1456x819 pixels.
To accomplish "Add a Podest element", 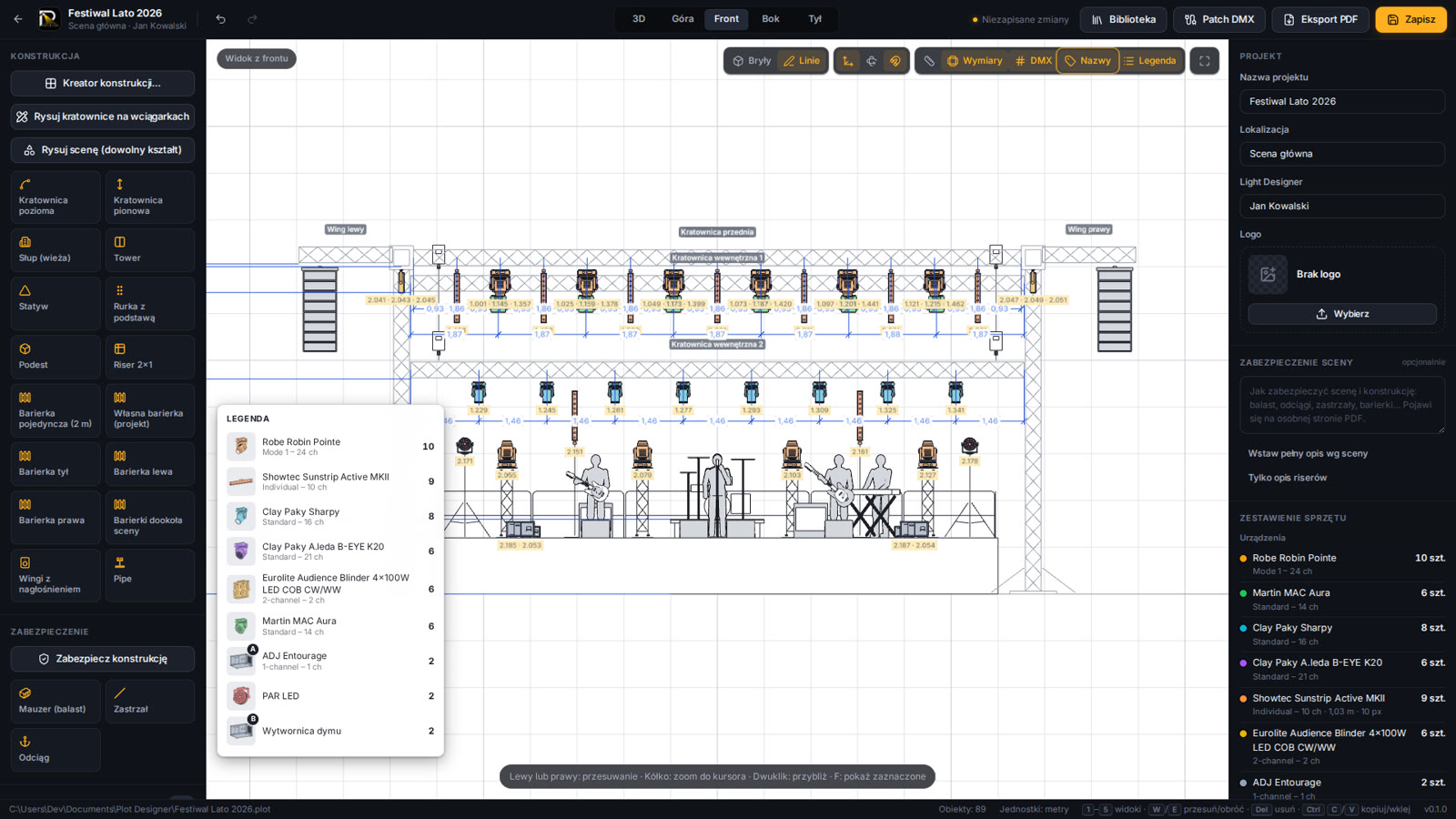I will tap(56, 357).
